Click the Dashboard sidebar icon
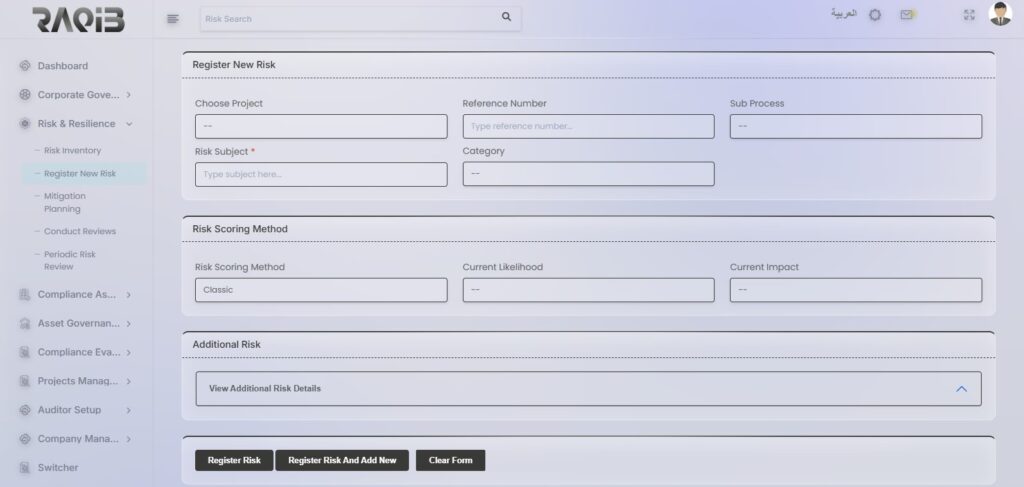The width and height of the screenshot is (1024, 487). click(24, 66)
